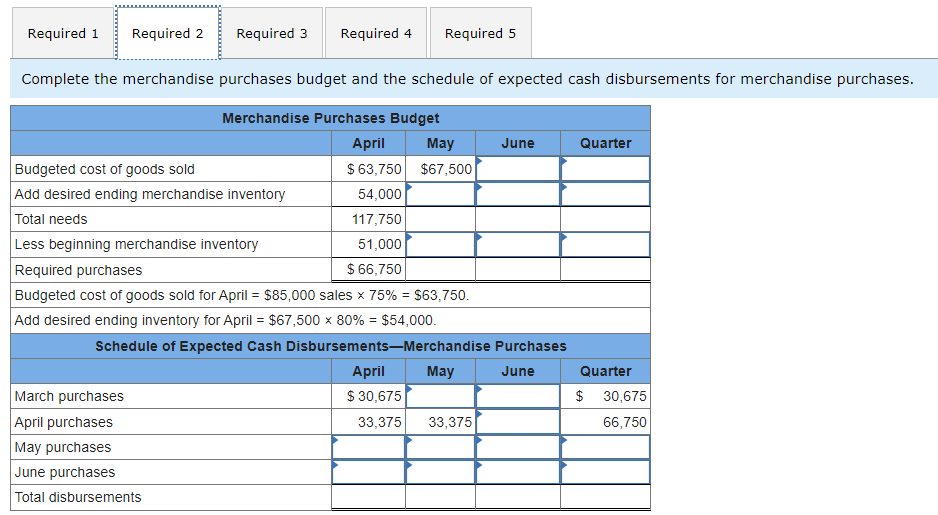Click the June purchases row label
This screenshot has height=515, width=938.
coord(65,473)
